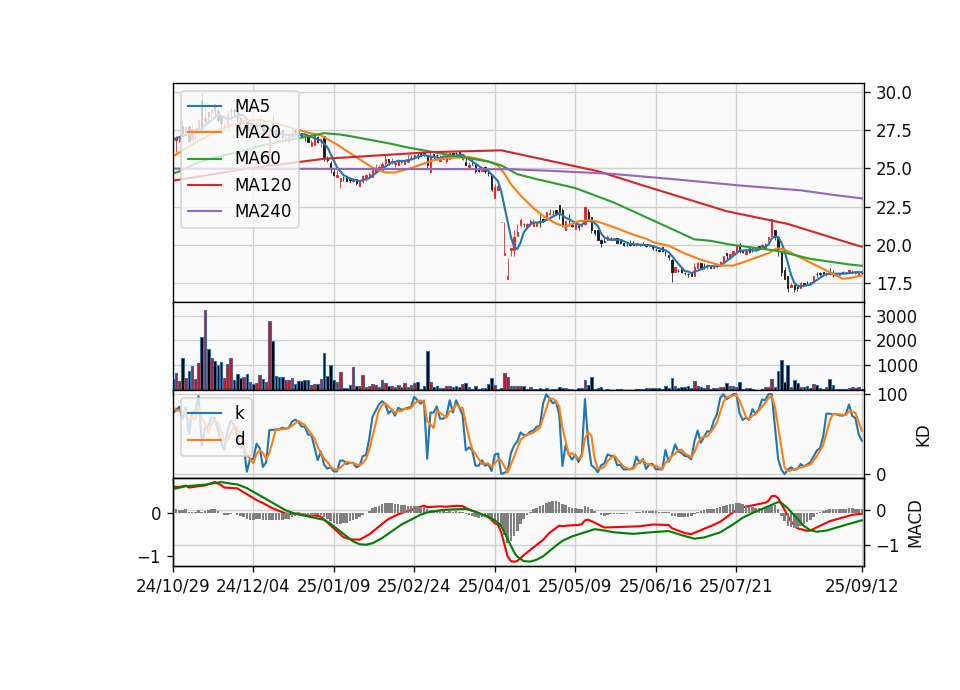Click the MA60 legend label
This screenshot has width=960, height=690.
point(258,159)
